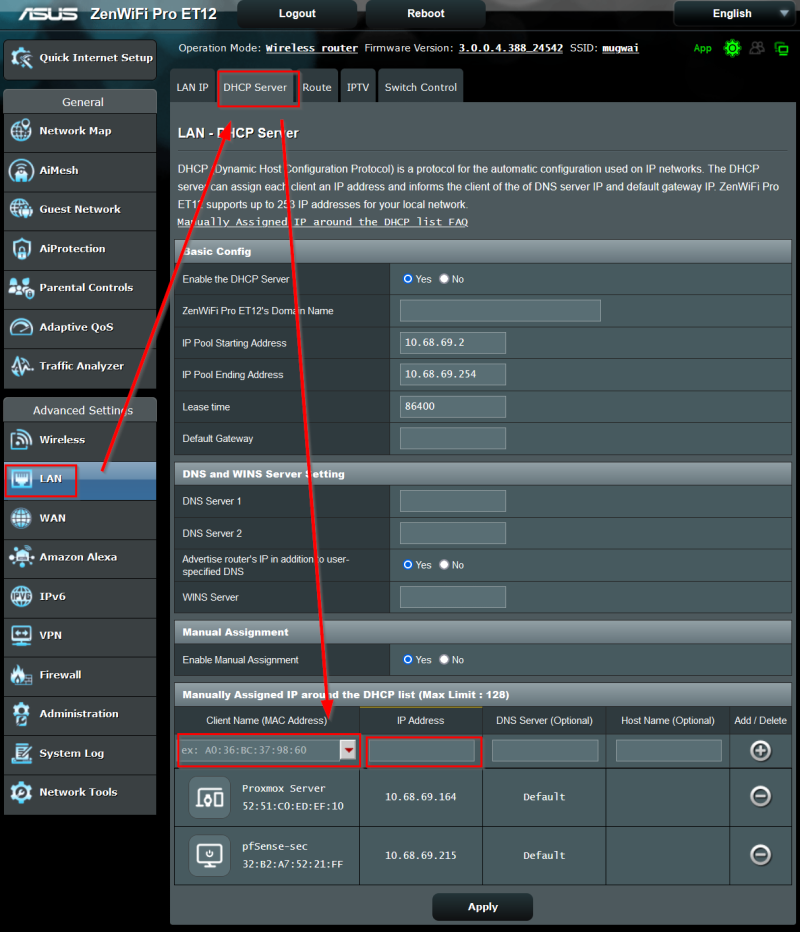Open Manually Assigned IP FAQ link
800x932 pixels.
pos(322,222)
